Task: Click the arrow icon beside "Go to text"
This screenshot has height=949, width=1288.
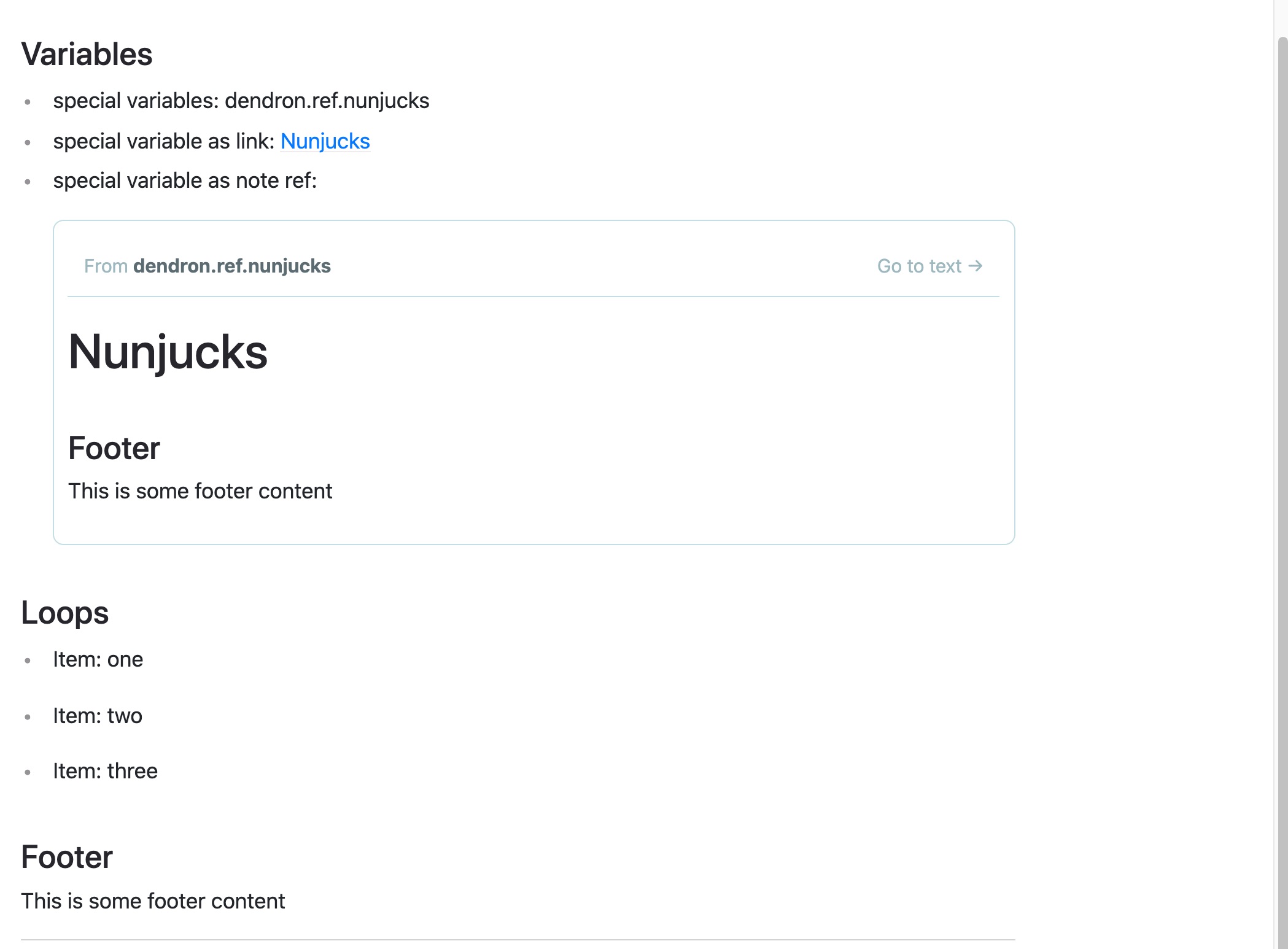Action: pyautogui.click(x=976, y=266)
